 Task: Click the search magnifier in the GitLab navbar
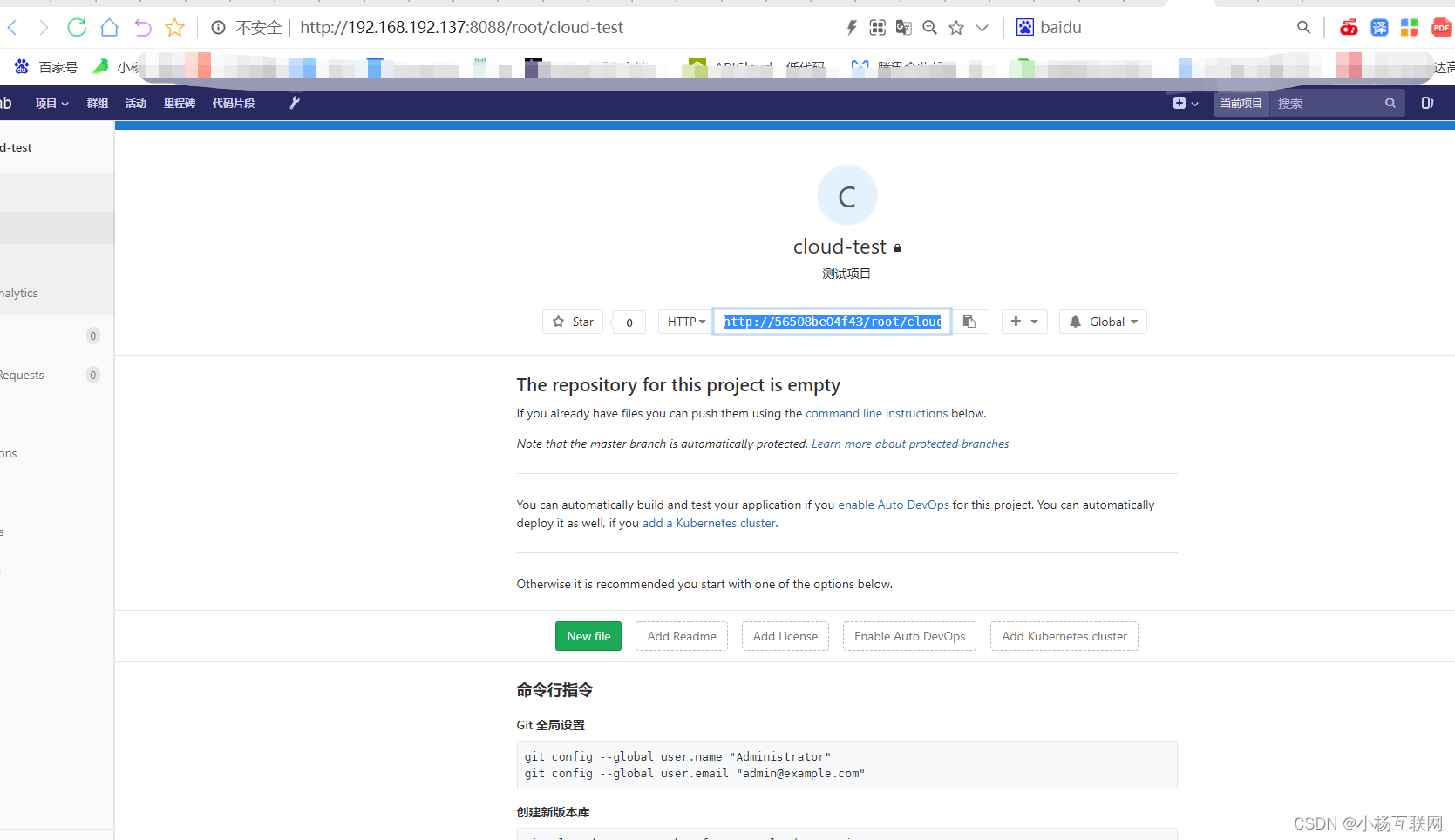tap(1390, 103)
